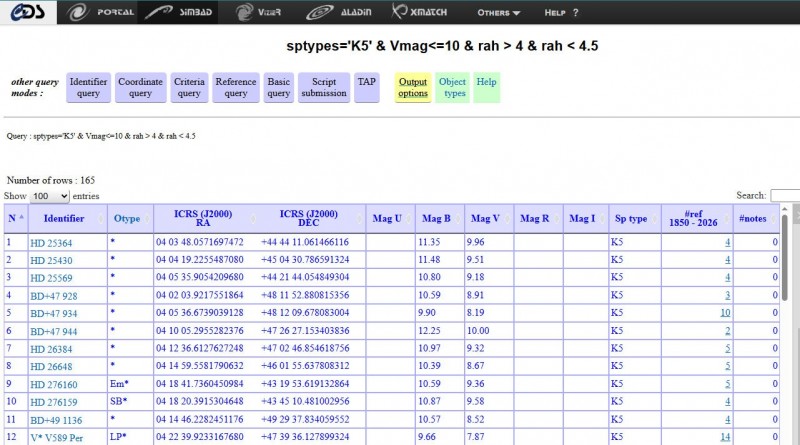Screen dimensions: 800x445
Task: Sort table by N column
Action: pyautogui.click(x=16, y=218)
